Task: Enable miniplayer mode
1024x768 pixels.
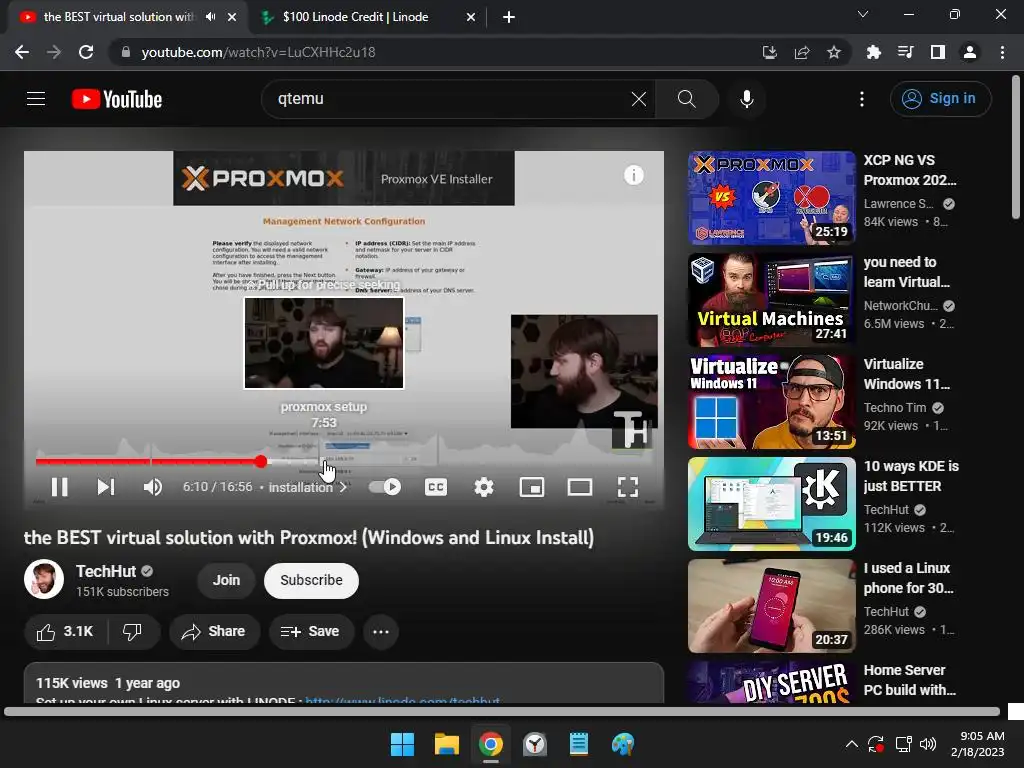Action: click(532, 487)
